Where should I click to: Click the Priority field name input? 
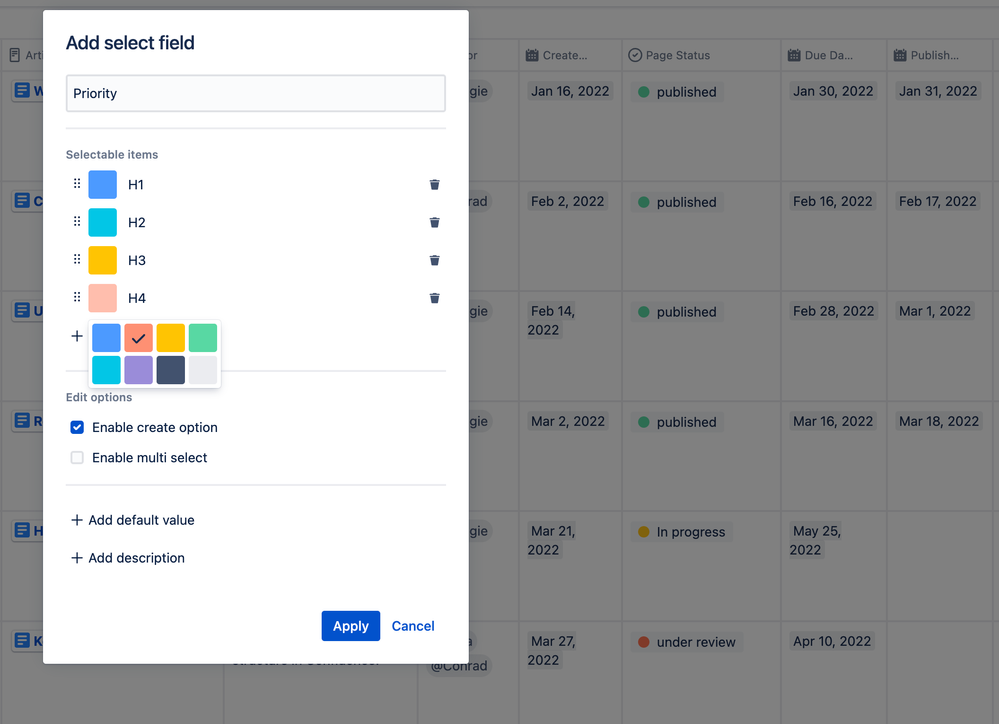click(255, 93)
